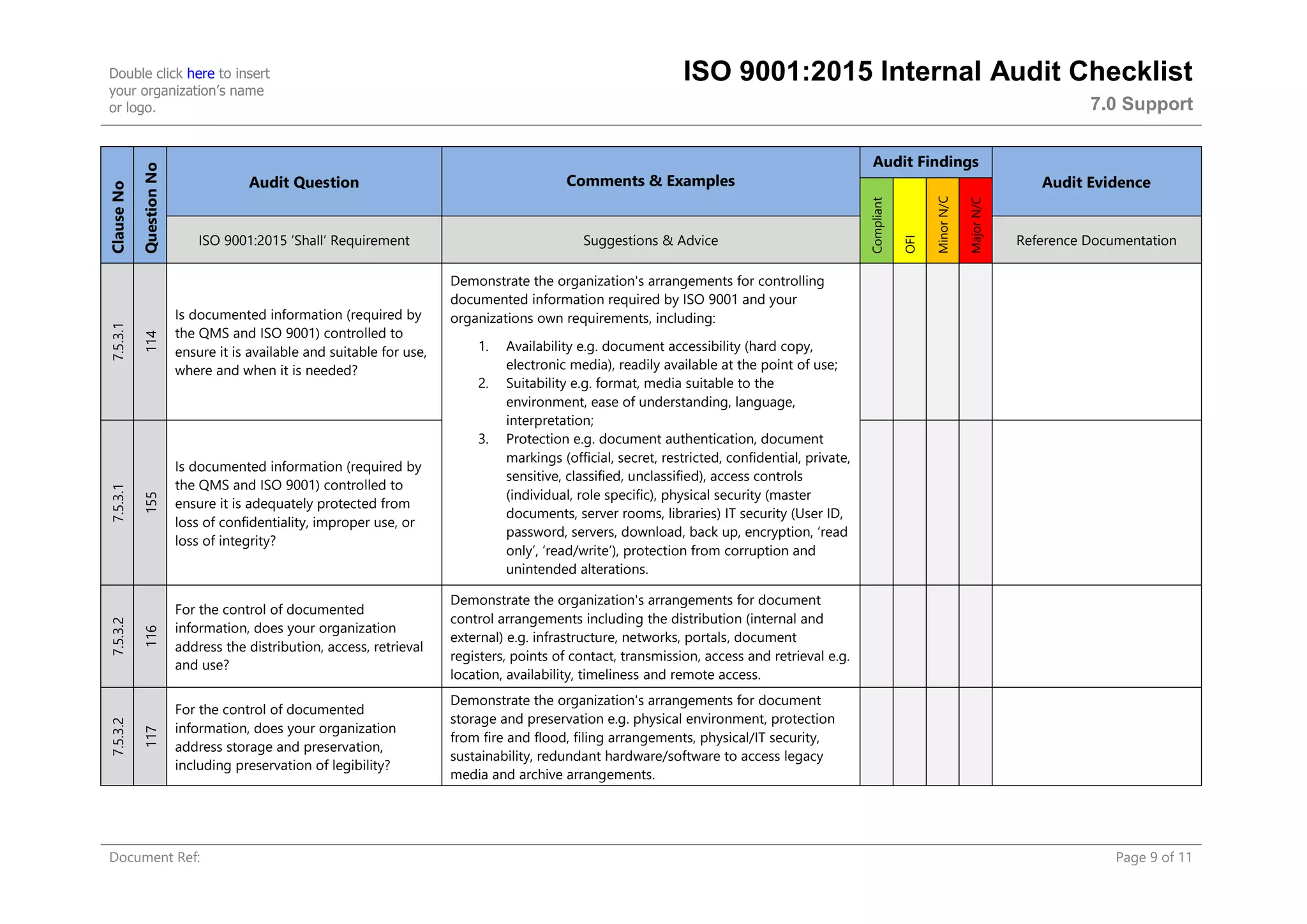Mark question 114 as OFI
Viewport: 1307px width, 924px height.
pos(910,341)
